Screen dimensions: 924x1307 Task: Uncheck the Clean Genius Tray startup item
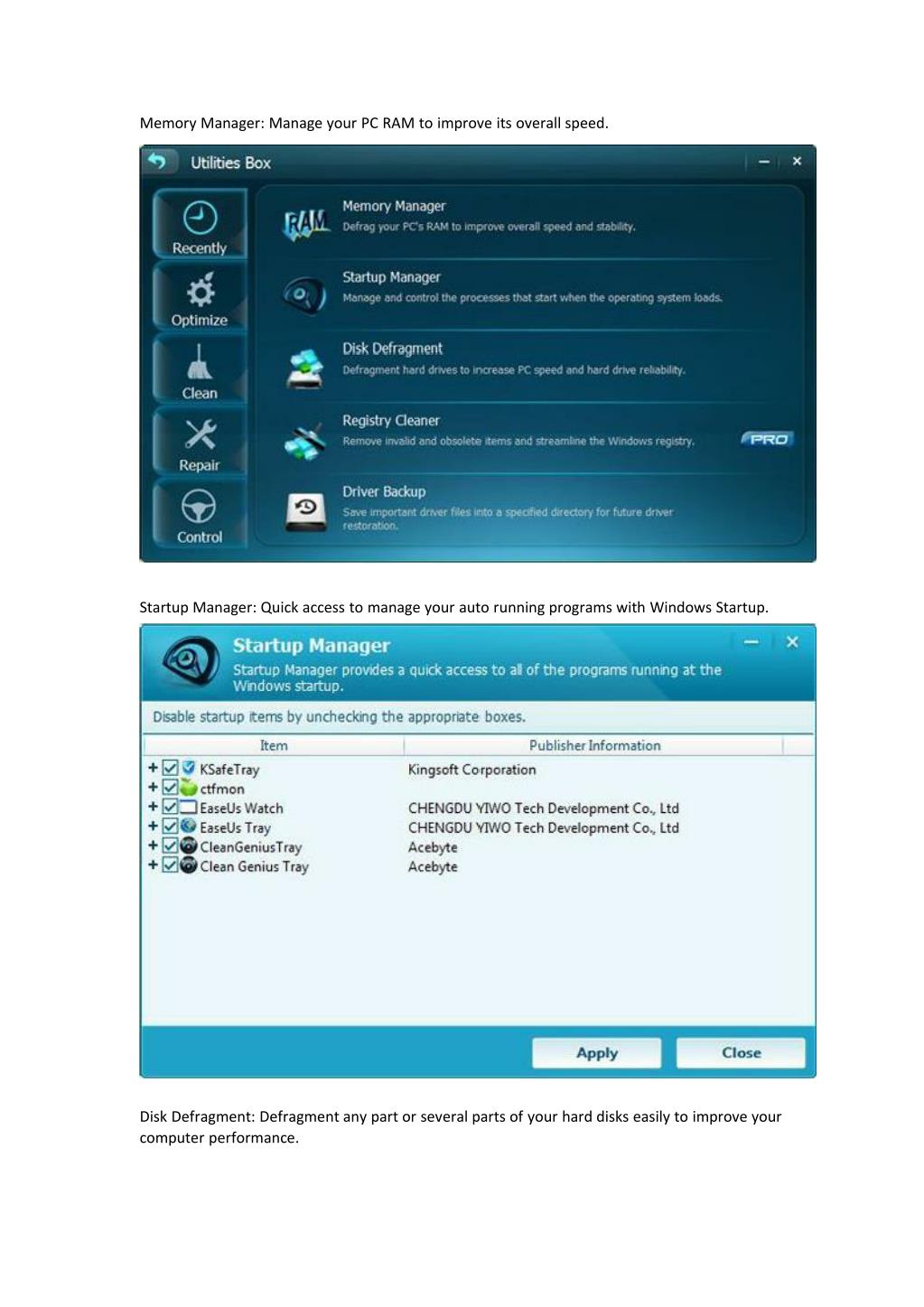[x=170, y=864]
